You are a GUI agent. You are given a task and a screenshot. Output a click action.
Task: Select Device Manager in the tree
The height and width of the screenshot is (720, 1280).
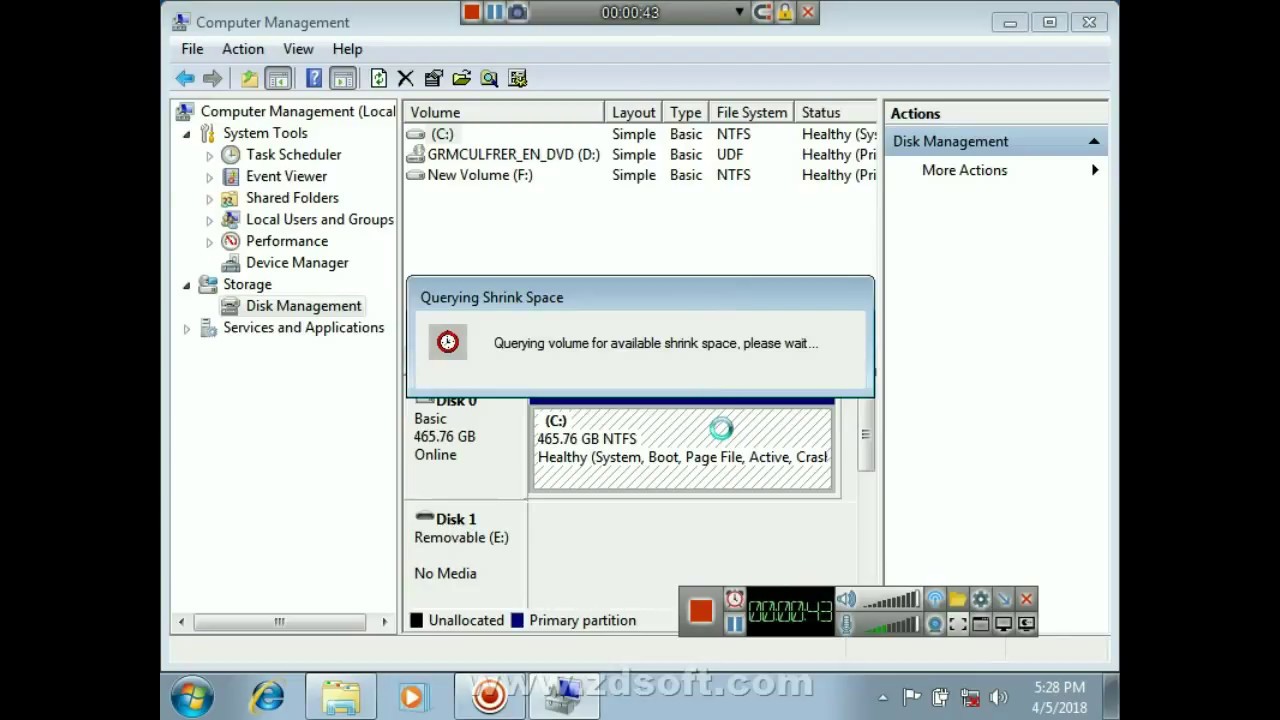pyautogui.click(x=297, y=263)
